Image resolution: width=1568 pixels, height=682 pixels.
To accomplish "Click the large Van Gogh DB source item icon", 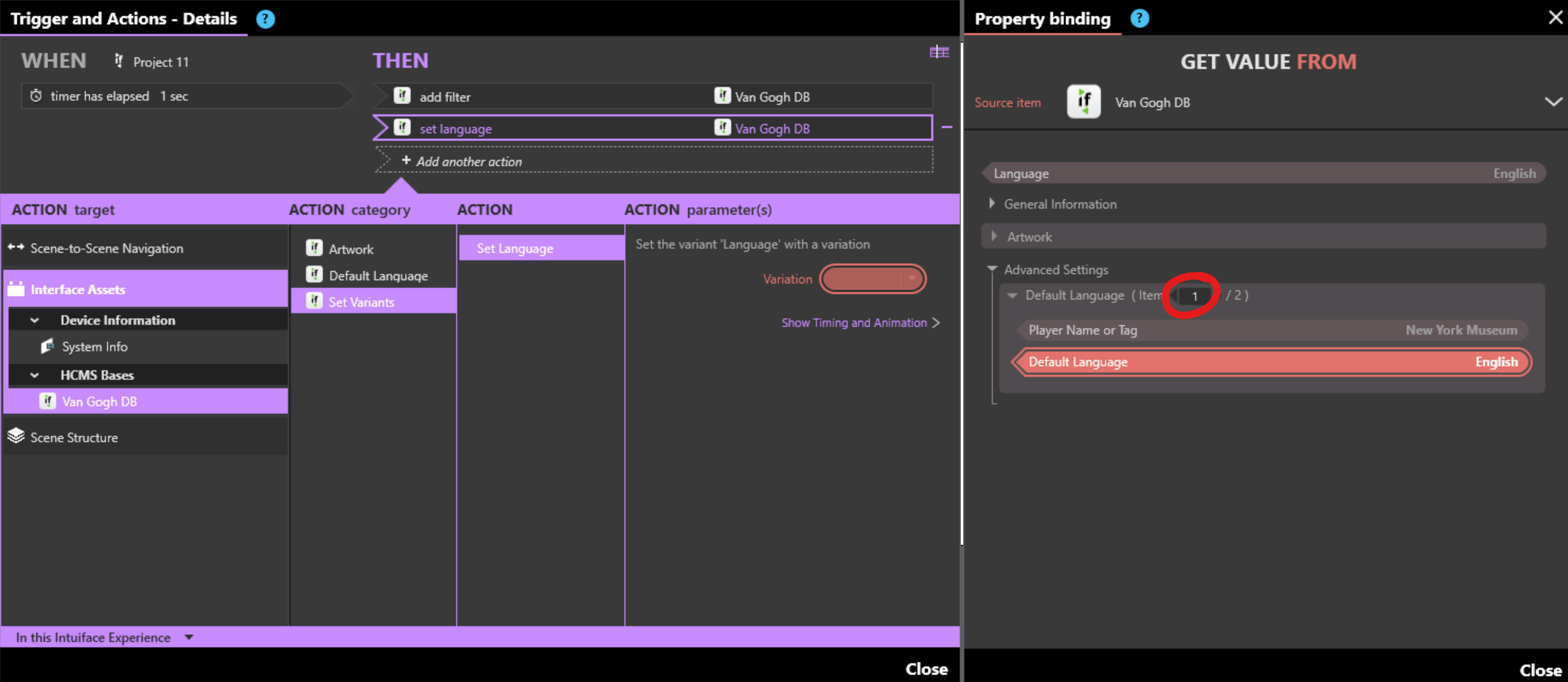I will click(x=1084, y=102).
